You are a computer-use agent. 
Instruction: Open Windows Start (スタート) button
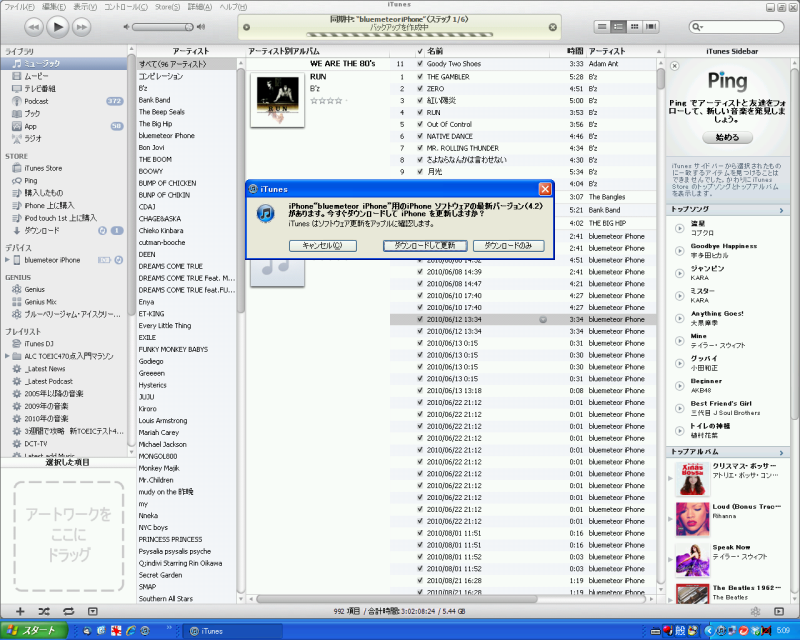(x=34, y=630)
